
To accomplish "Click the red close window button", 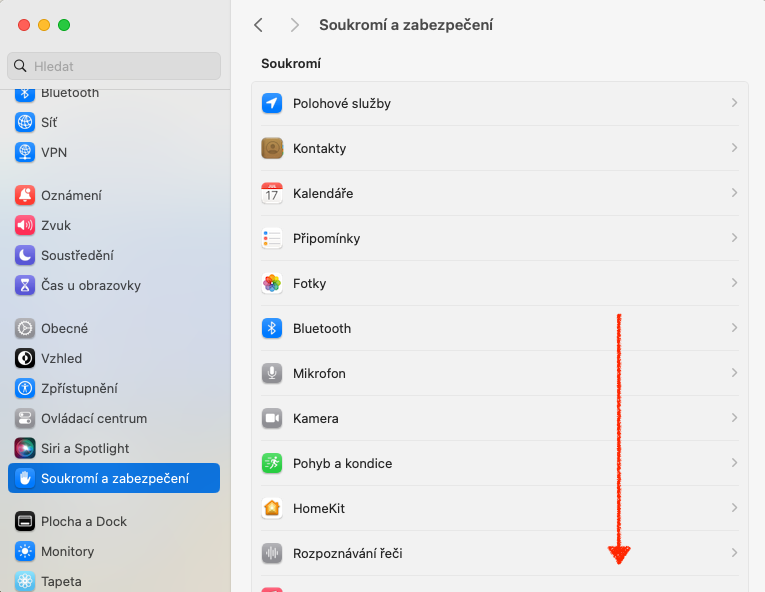I will (x=24, y=25).
